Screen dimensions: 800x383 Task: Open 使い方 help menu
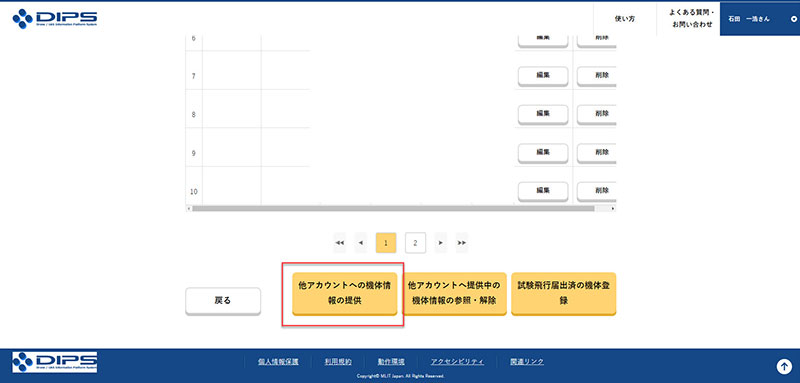click(624, 19)
